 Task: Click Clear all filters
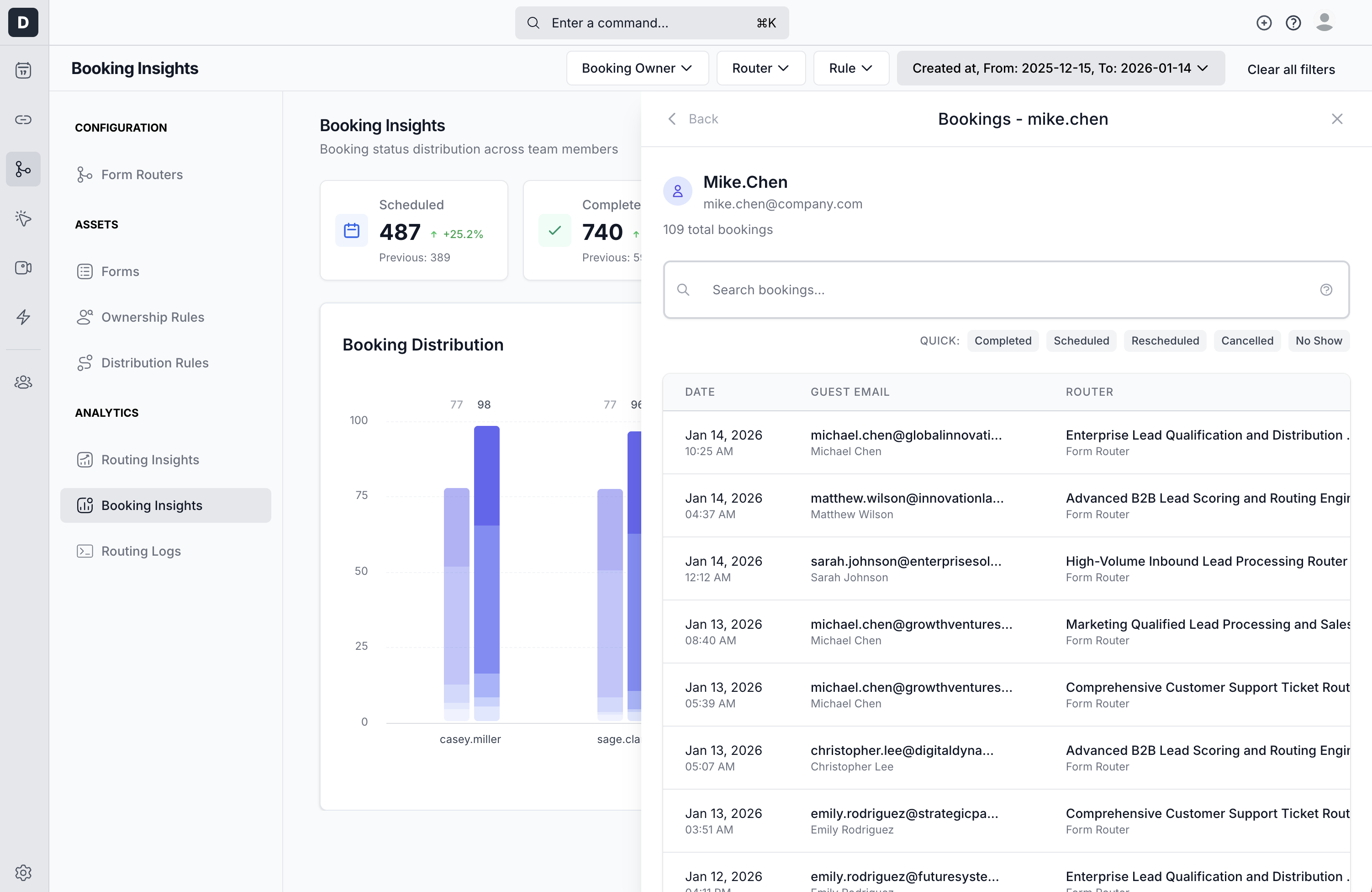[x=1291, y=69]
